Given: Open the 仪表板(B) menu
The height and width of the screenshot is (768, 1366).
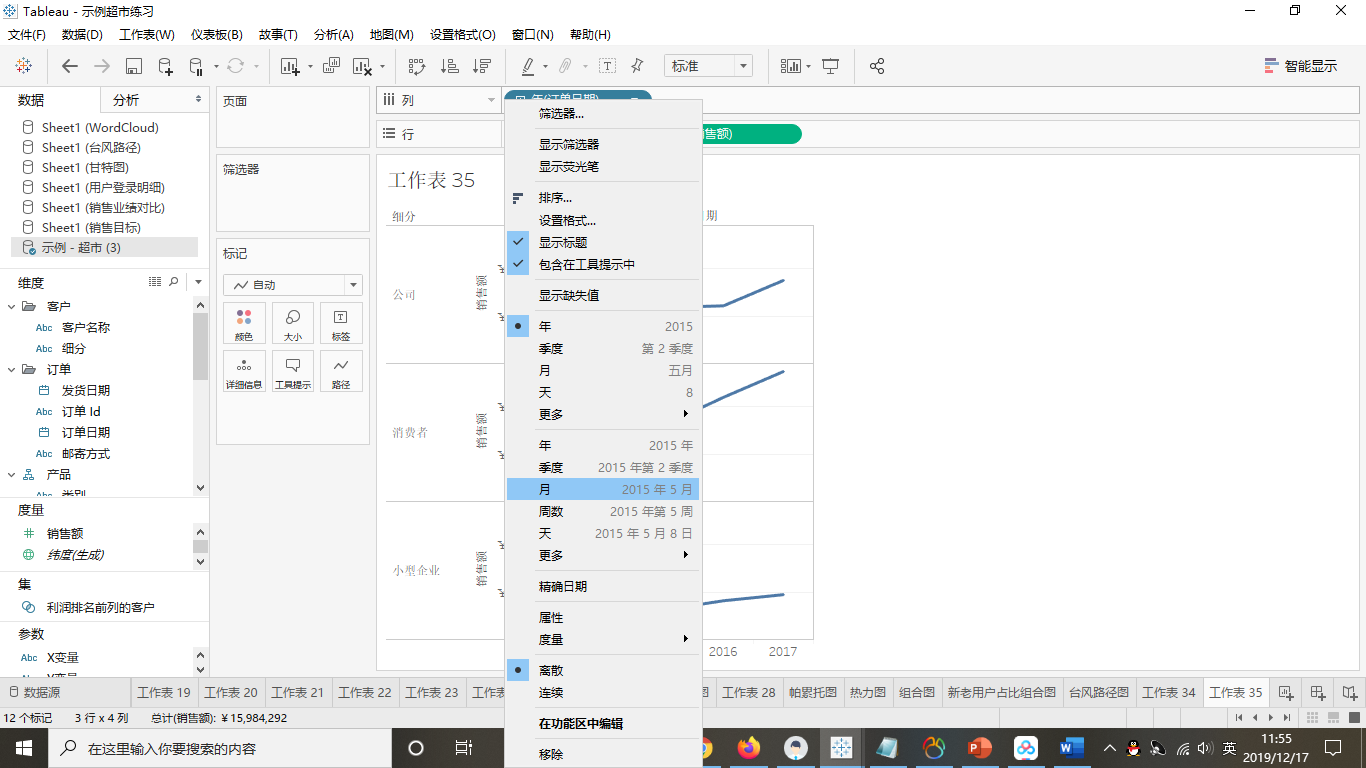Looking at the screenshot, I should click(217, 35).
